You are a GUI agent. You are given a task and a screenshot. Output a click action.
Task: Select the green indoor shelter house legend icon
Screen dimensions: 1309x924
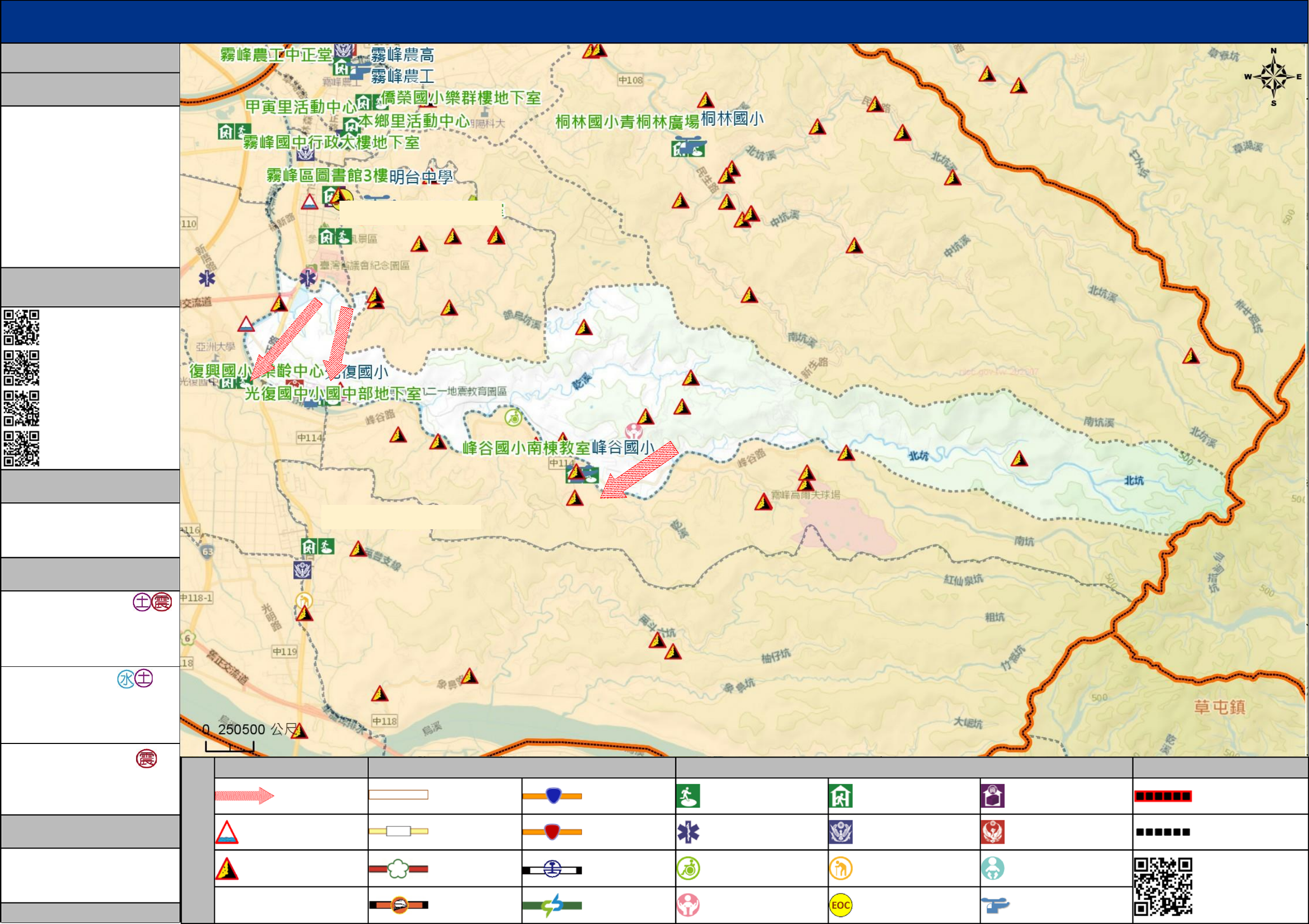841,796
